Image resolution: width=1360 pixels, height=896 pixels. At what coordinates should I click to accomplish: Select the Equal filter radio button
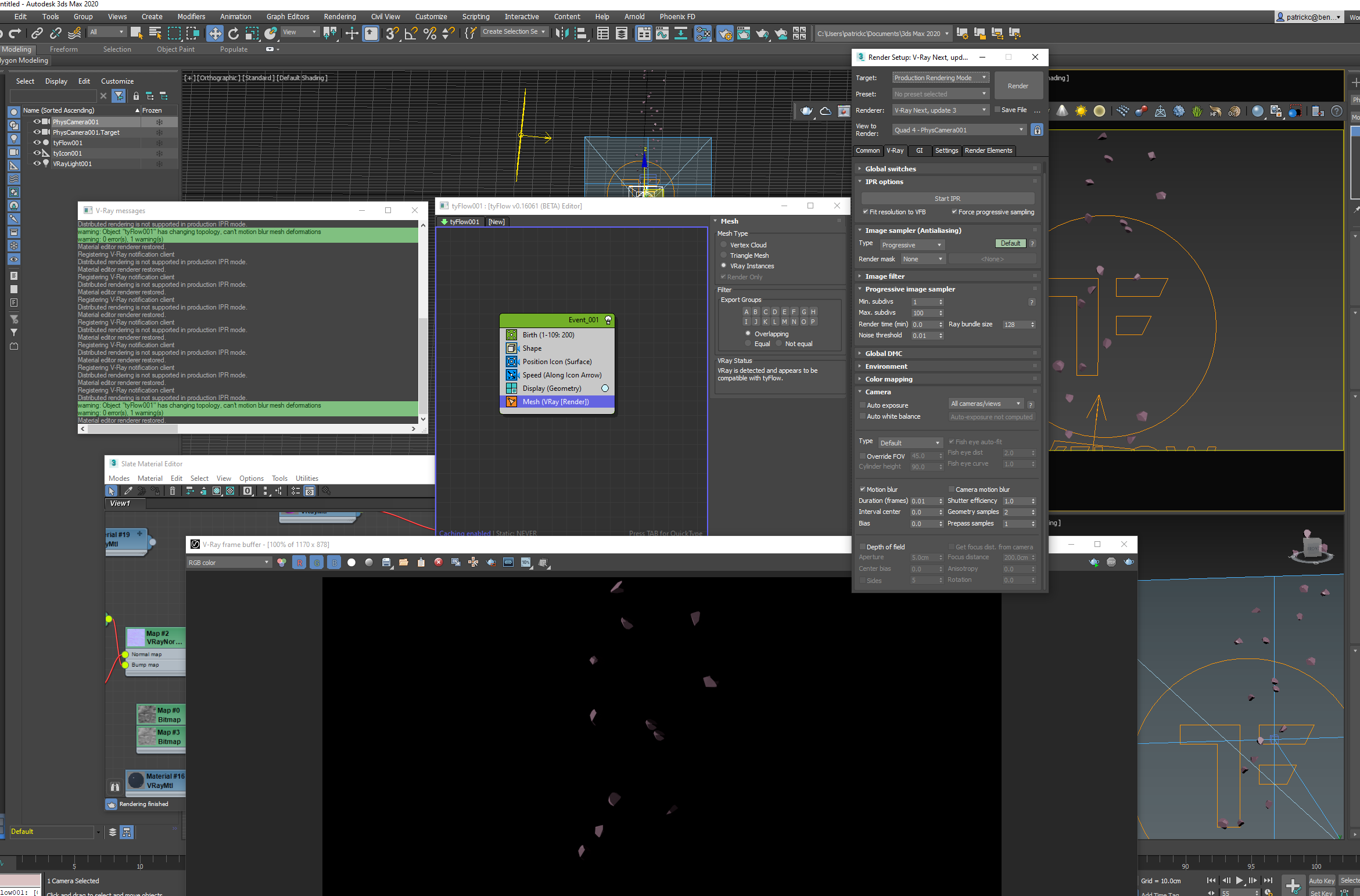click(x=748, y=344)
